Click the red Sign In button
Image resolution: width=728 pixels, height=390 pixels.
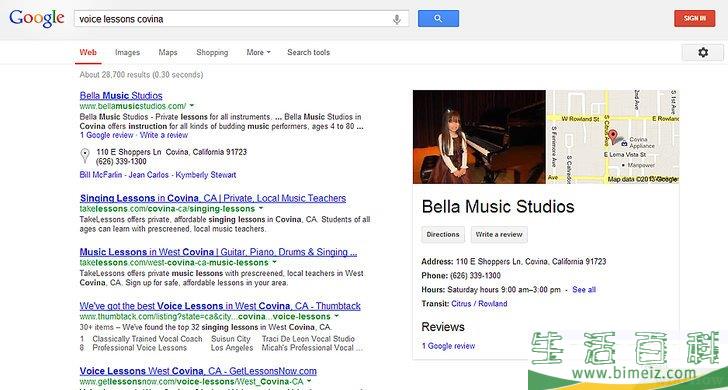695,19
